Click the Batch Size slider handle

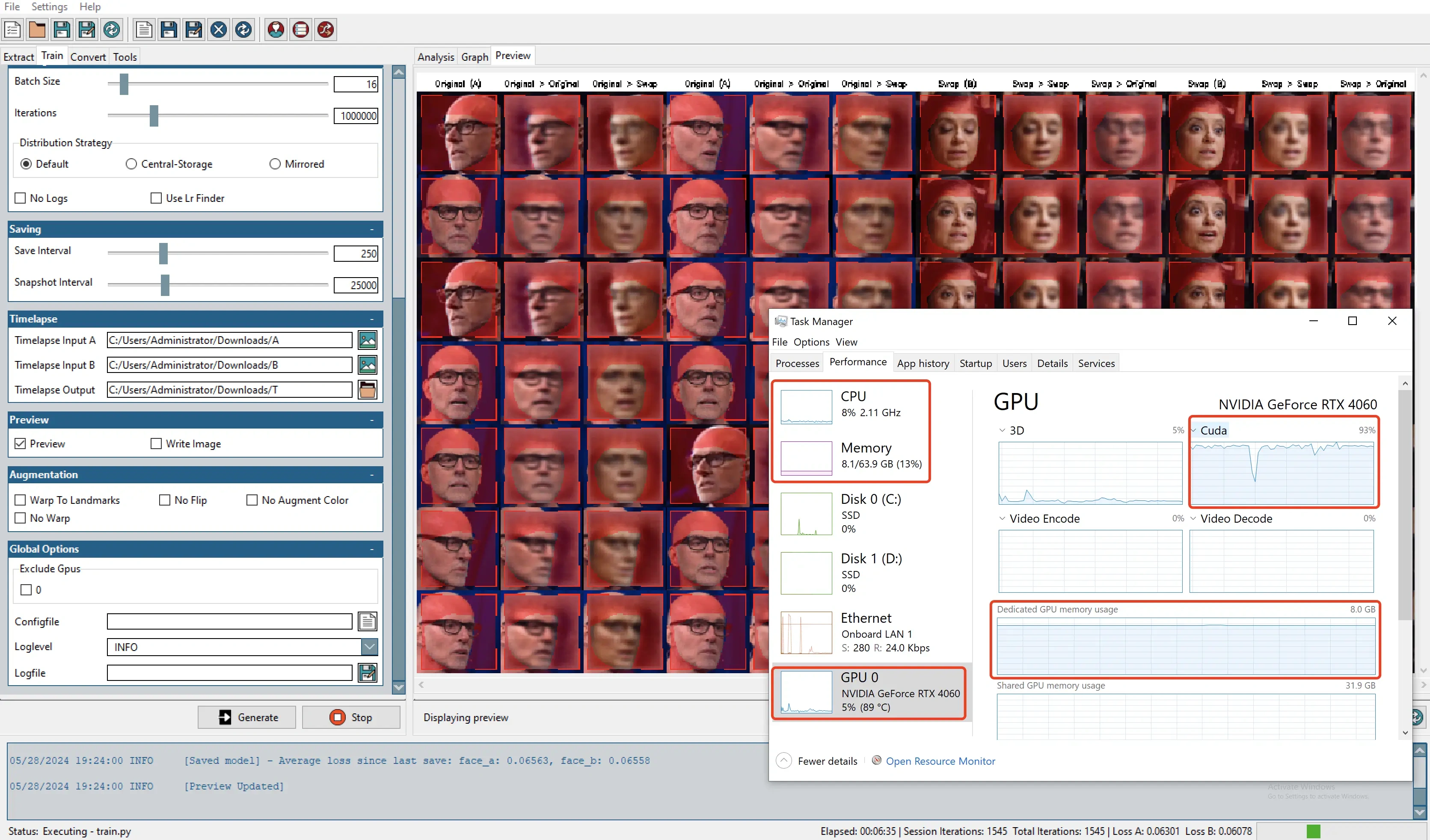[124, 84]
